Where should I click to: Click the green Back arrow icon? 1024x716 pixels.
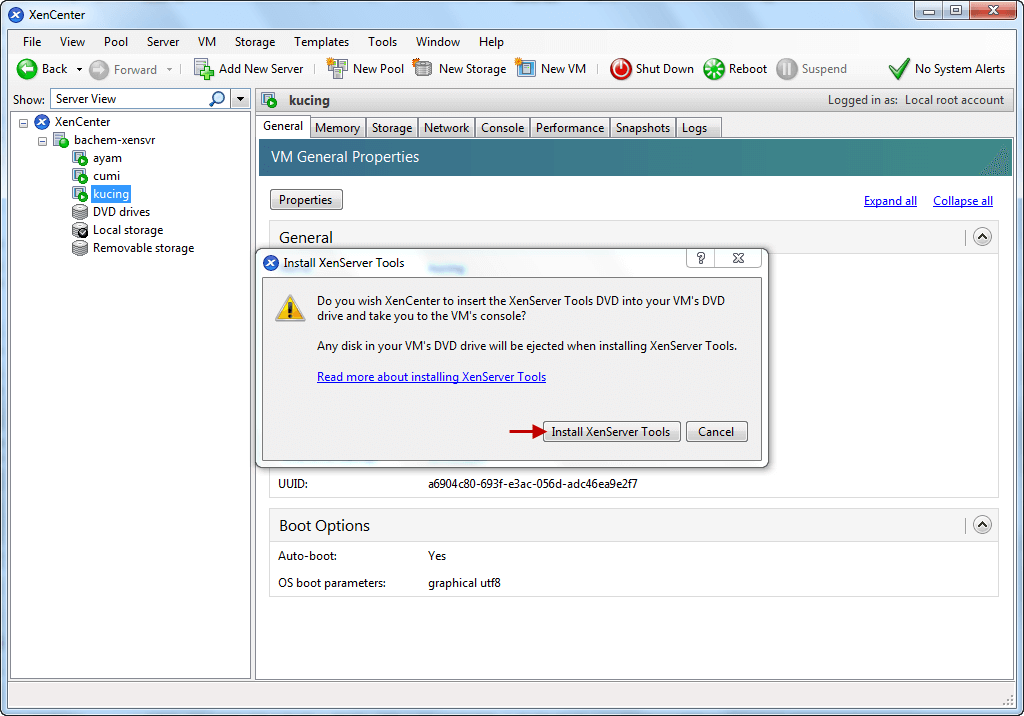coord(27,69)
